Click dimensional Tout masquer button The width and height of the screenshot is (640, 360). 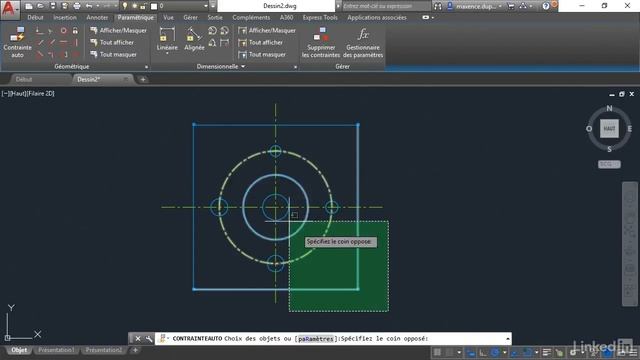(262, 54)
